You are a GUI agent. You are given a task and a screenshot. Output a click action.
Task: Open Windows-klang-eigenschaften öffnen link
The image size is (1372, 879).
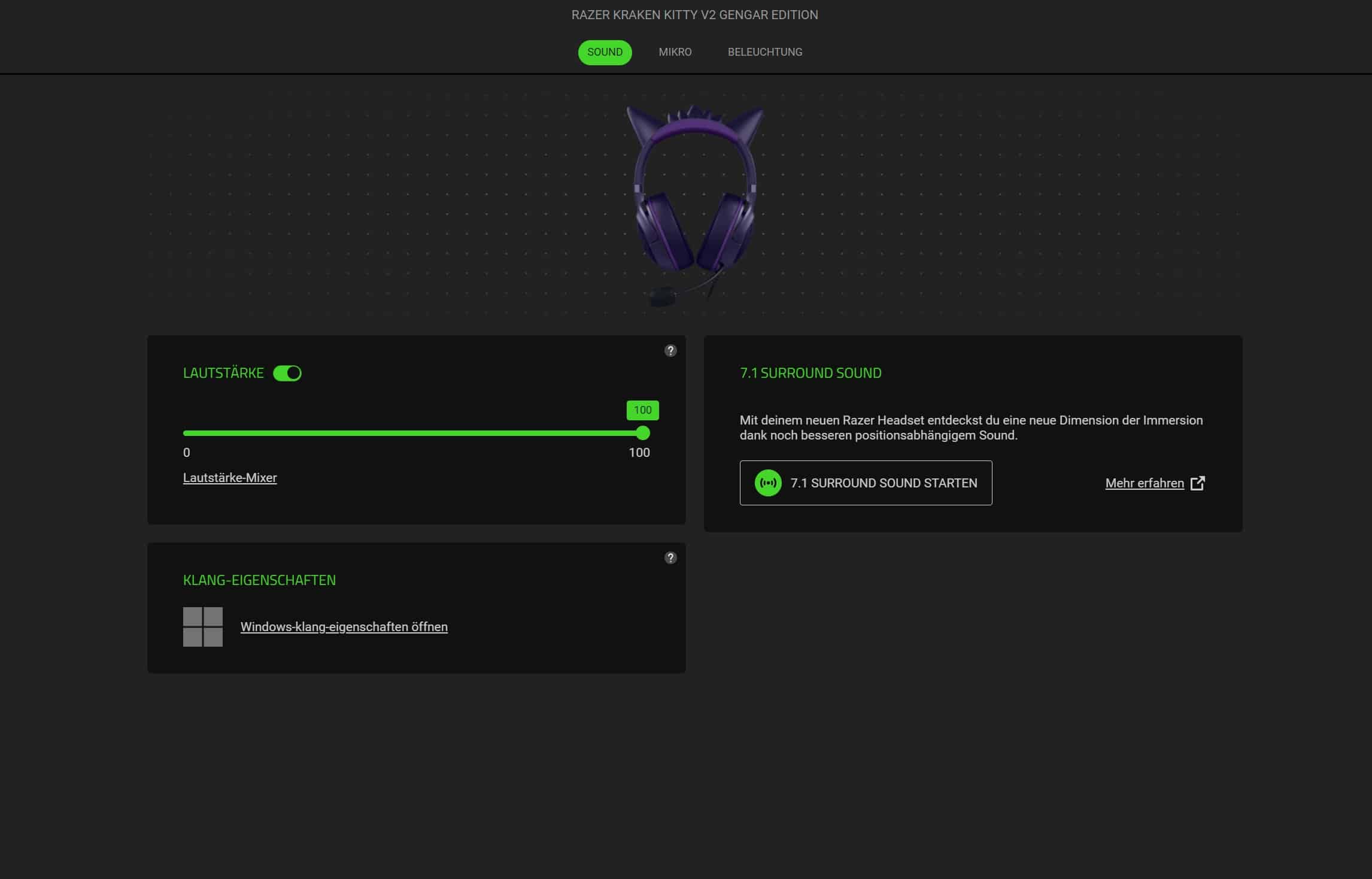[x=344, y=627]
